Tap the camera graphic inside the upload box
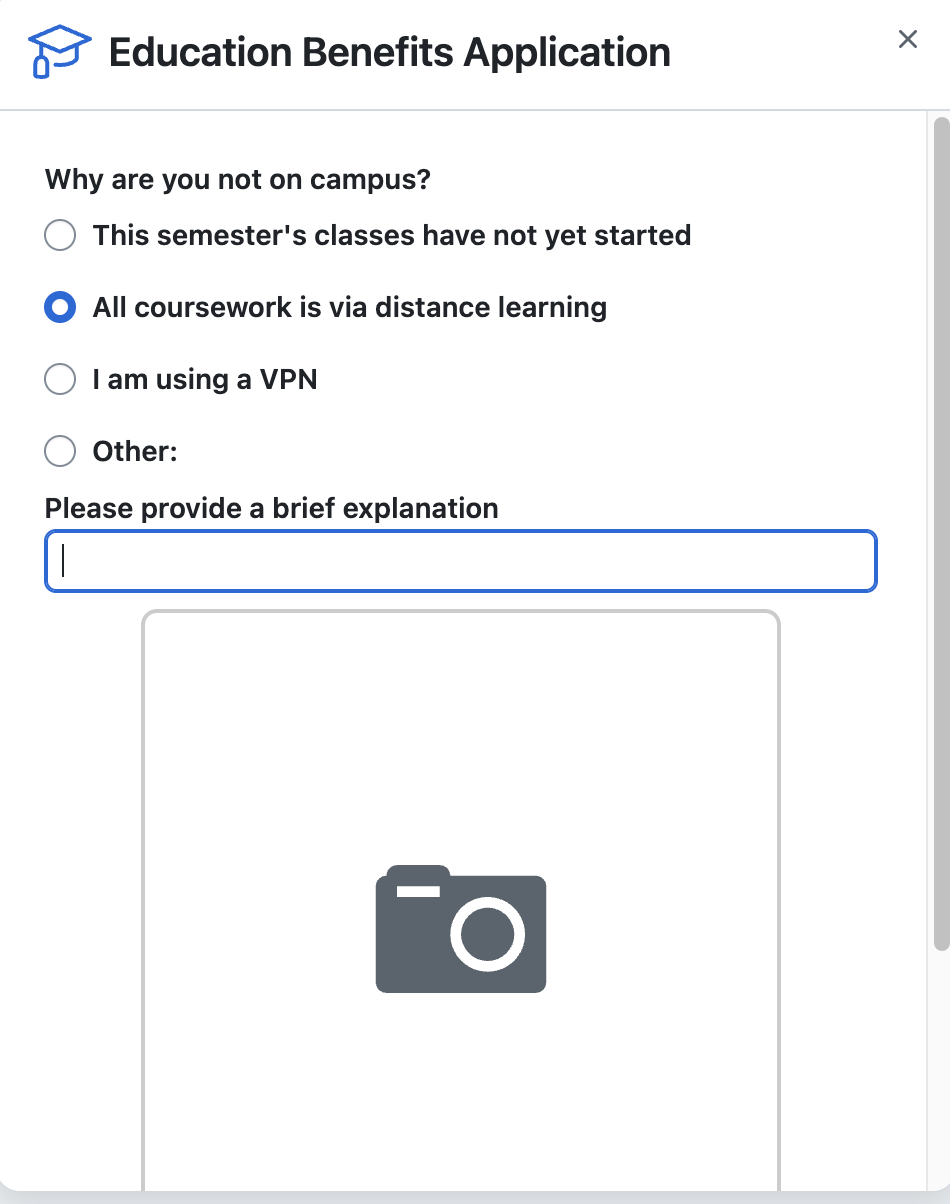The width and height of the screenshot is (950, 1204). click(460, 930)
